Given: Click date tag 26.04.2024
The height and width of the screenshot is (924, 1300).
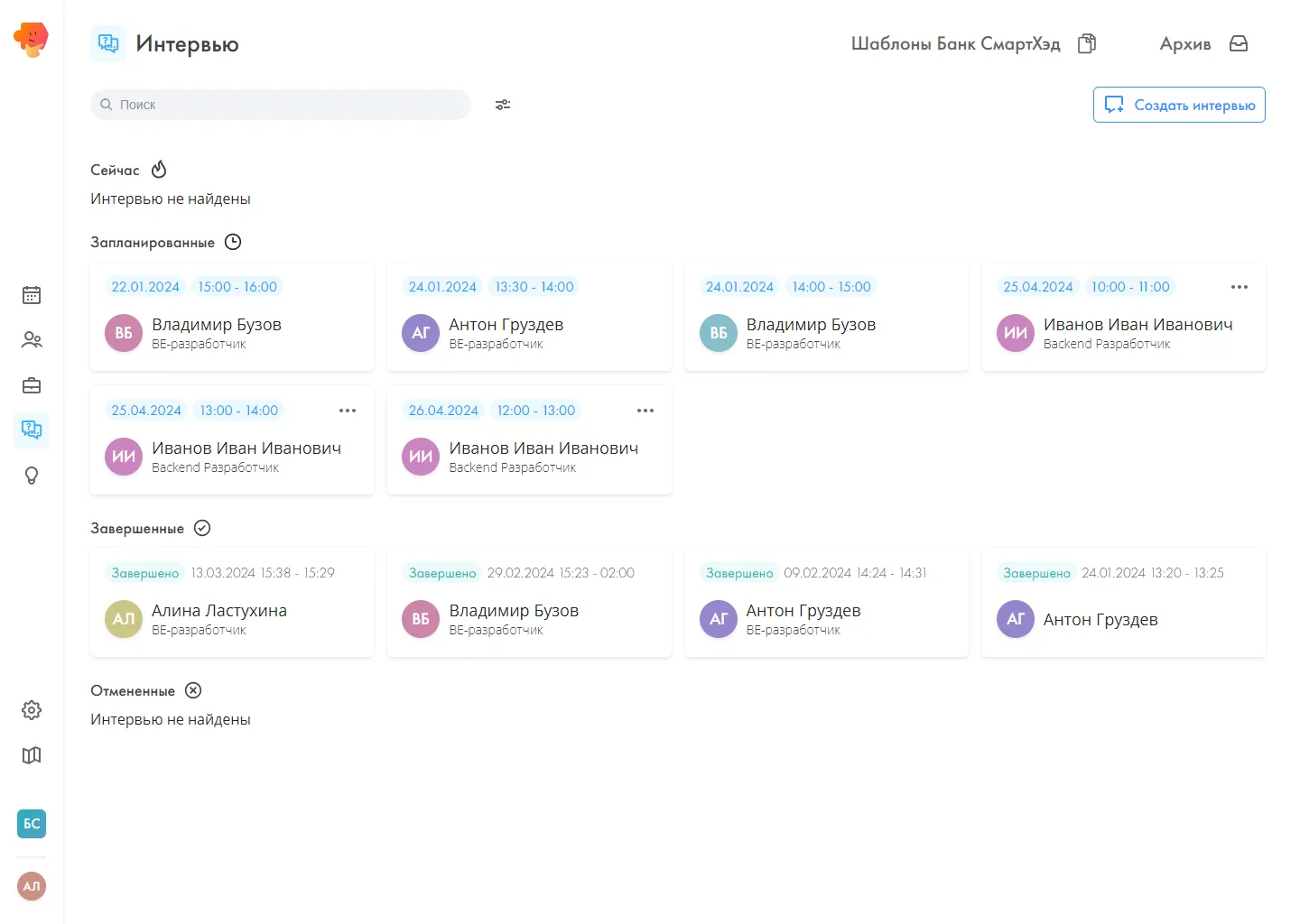Looking at the screenshot, I should tap(443, 411).
